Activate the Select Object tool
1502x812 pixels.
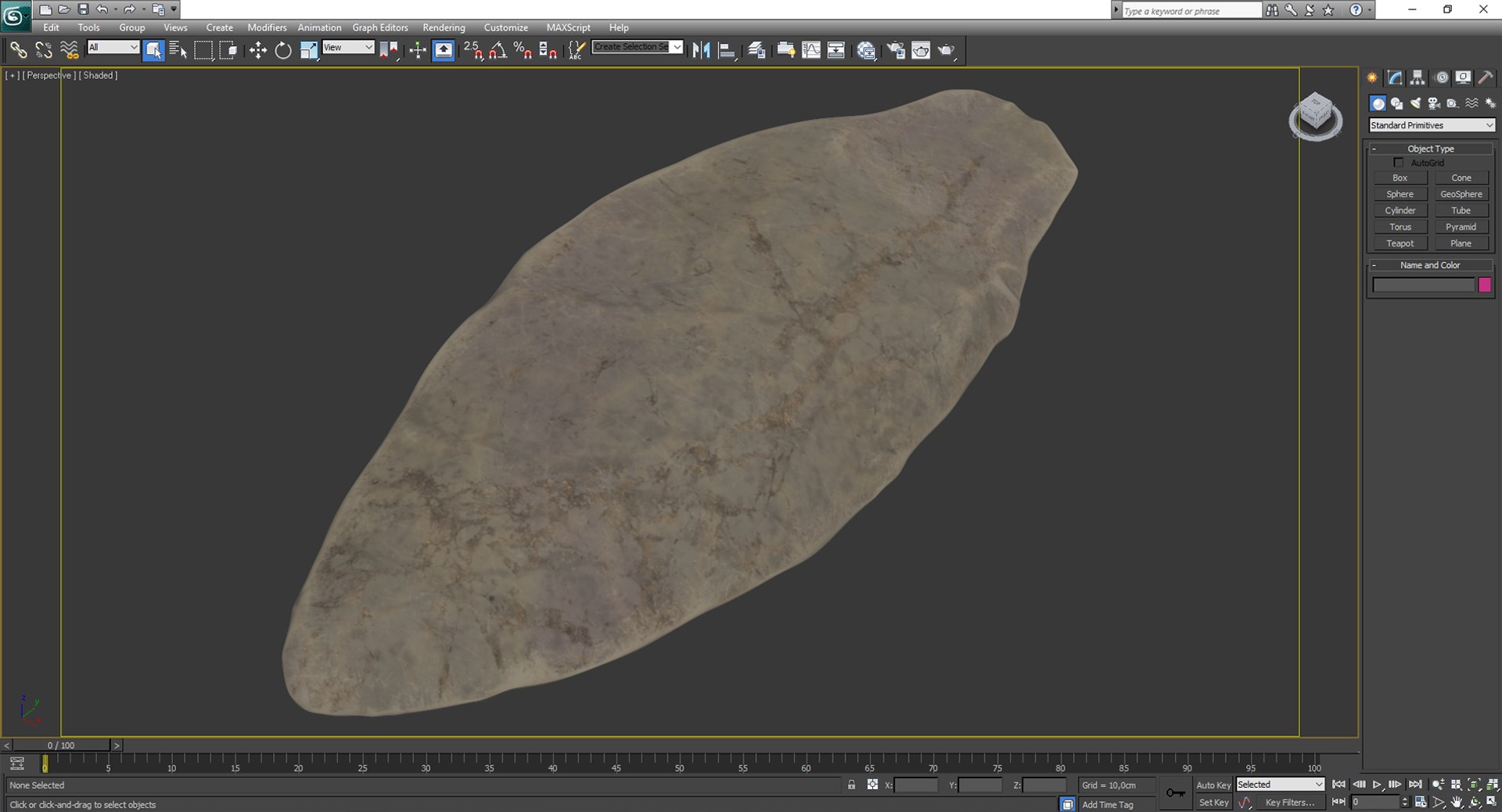click(x=153, y=50)
